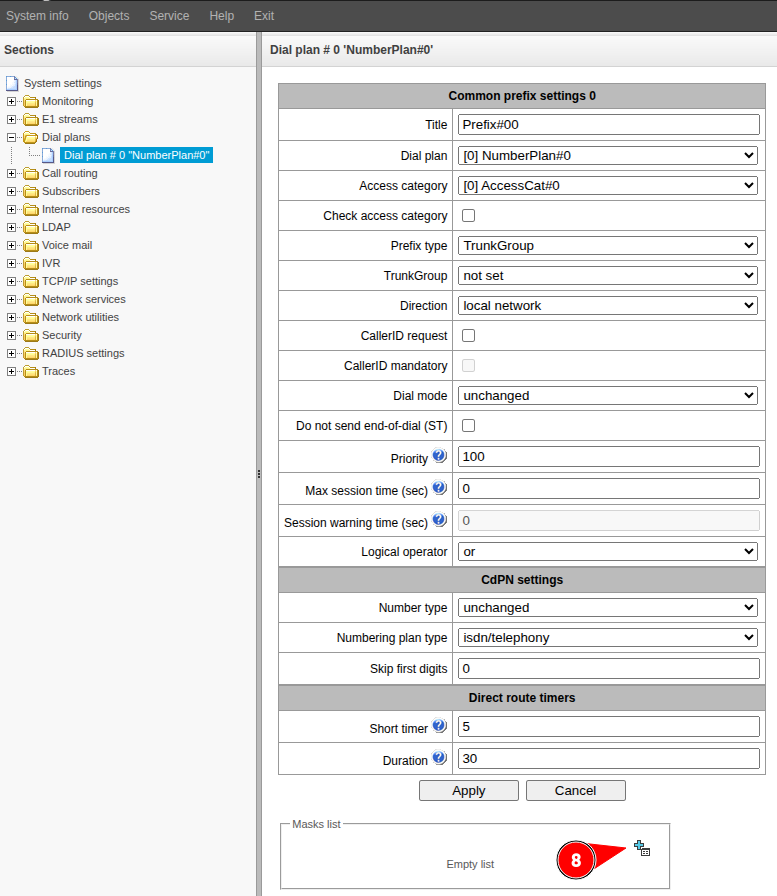Tick Do not send end-of-dial (ST)
The height and width of the screenshot is (896, 777).
[x=468, y=426]
